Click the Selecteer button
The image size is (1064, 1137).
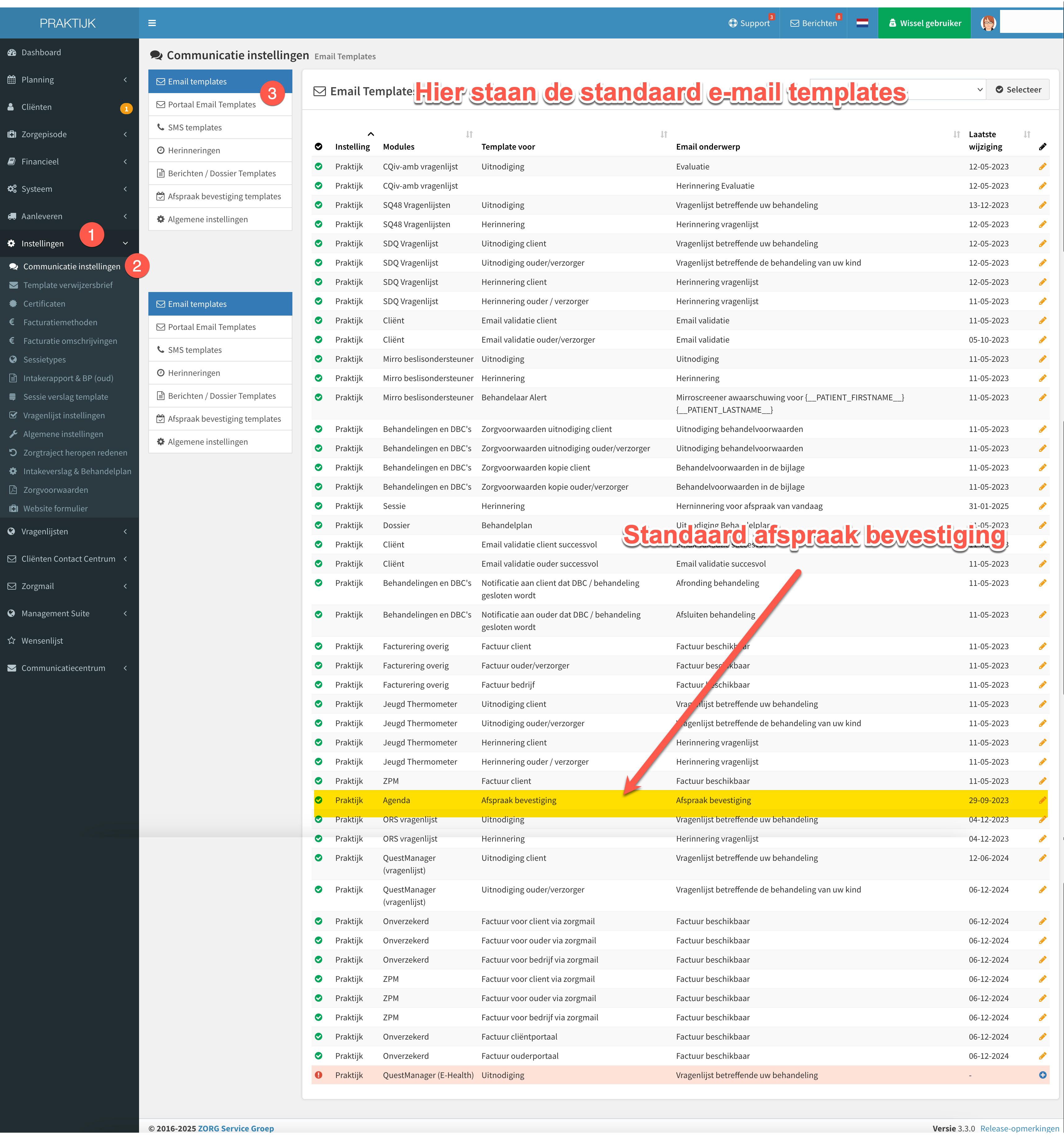pos(1018,89)
